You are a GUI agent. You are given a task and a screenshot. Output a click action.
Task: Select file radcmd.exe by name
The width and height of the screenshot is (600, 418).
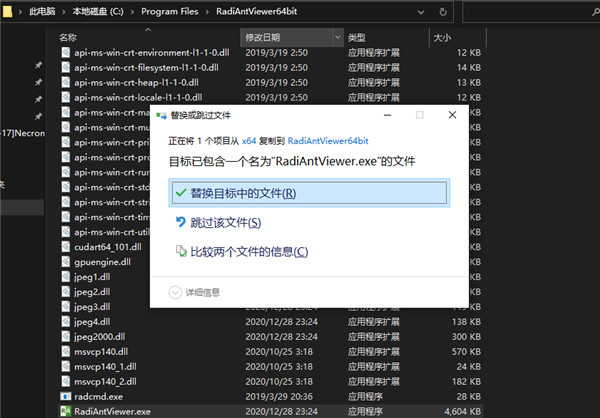98,396
